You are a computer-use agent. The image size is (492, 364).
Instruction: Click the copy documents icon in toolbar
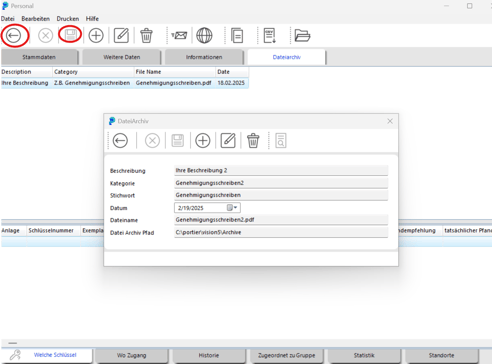point(237,36)
